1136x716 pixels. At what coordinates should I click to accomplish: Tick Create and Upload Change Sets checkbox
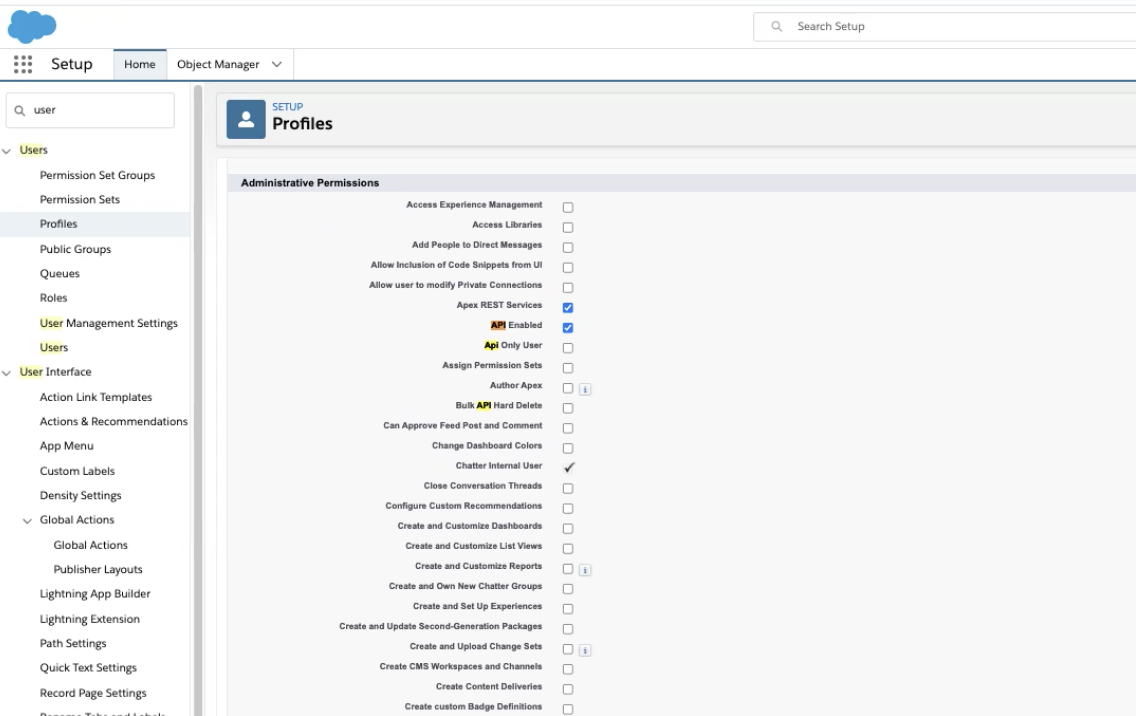(x=568, y=649)
